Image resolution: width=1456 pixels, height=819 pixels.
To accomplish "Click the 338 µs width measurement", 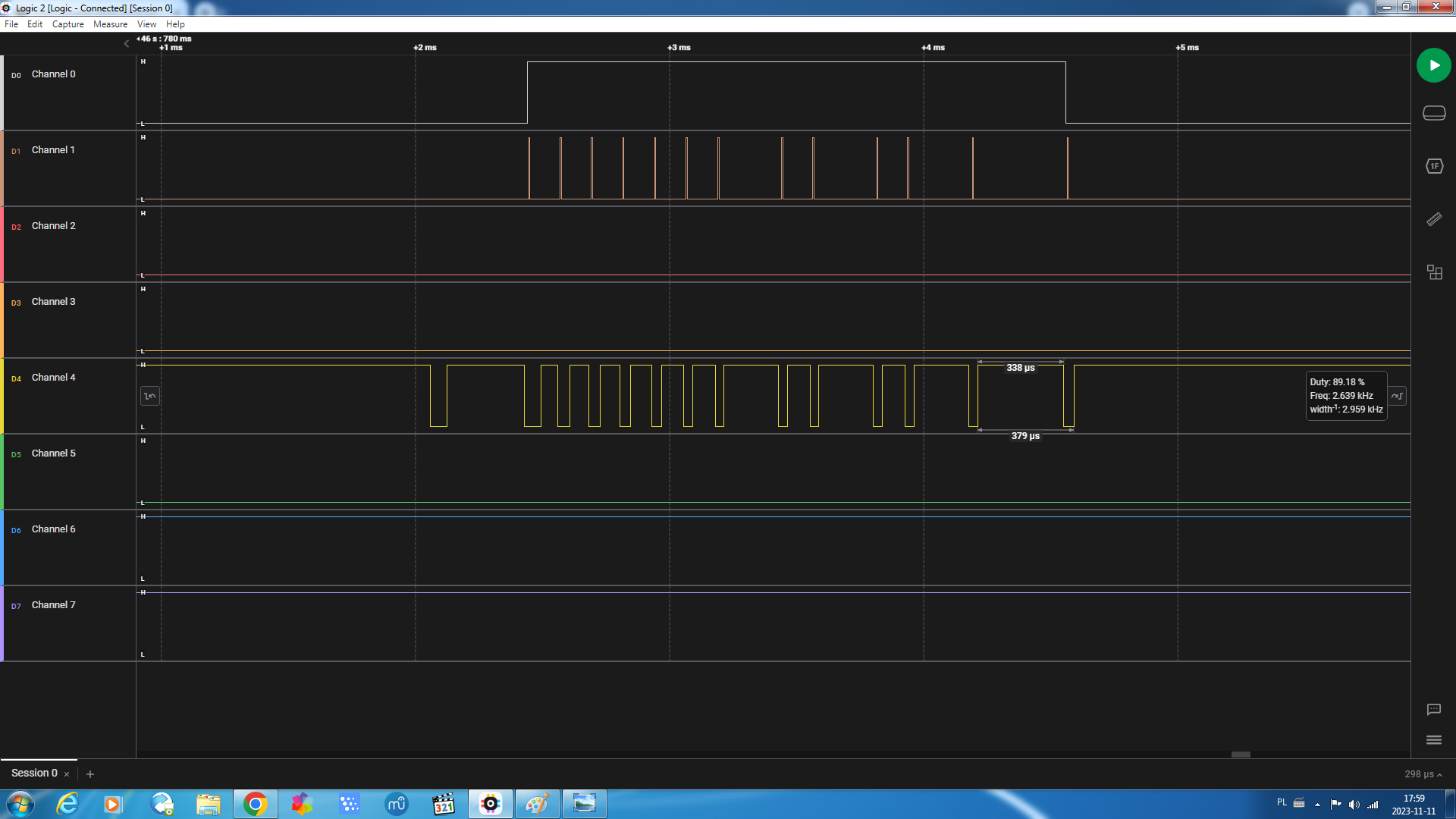I will [x=1021, y=368].
